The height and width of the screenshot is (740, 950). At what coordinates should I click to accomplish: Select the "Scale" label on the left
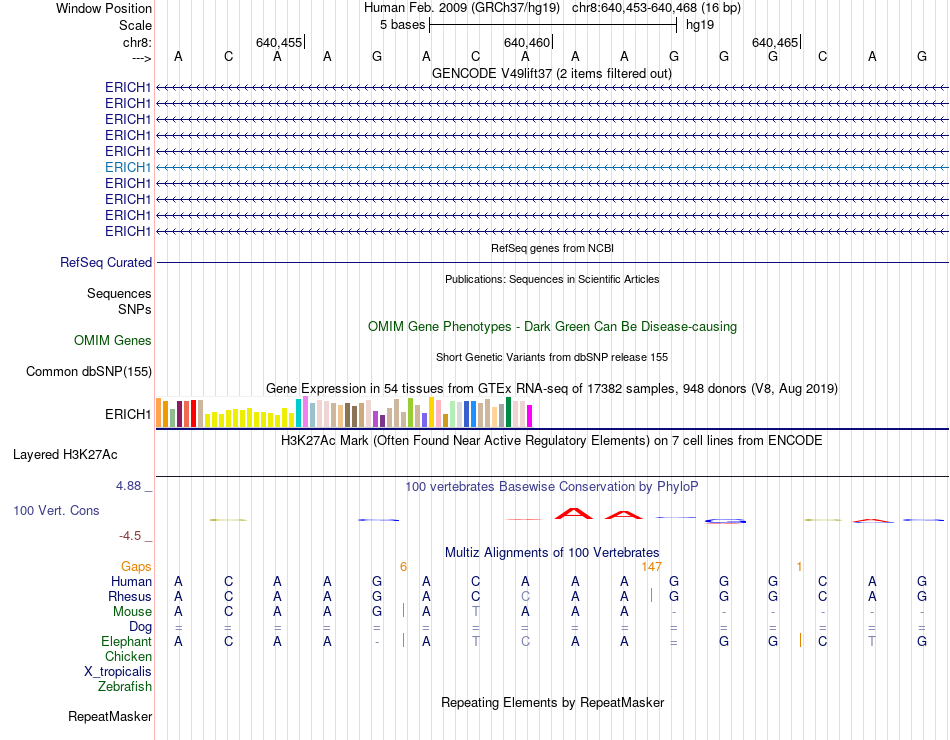[135, 25]
